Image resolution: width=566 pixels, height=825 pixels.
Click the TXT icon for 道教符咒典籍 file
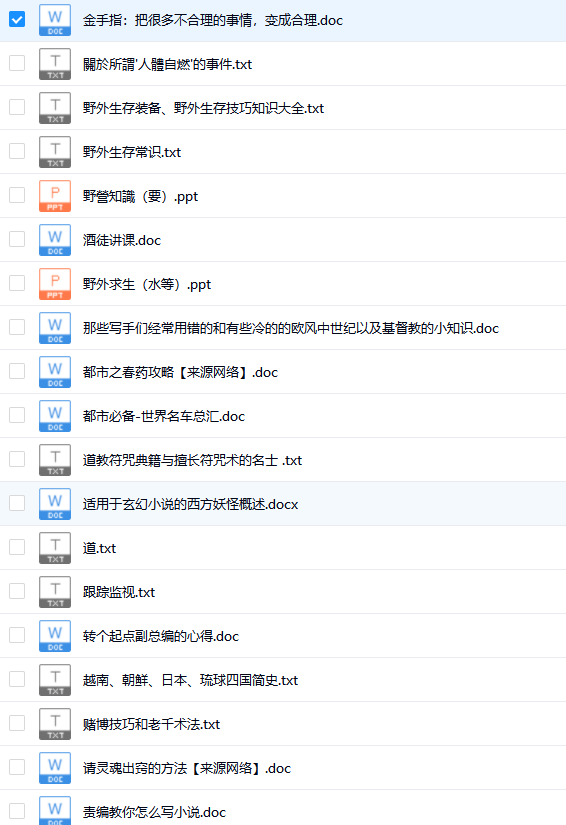(x=55, y=460)
